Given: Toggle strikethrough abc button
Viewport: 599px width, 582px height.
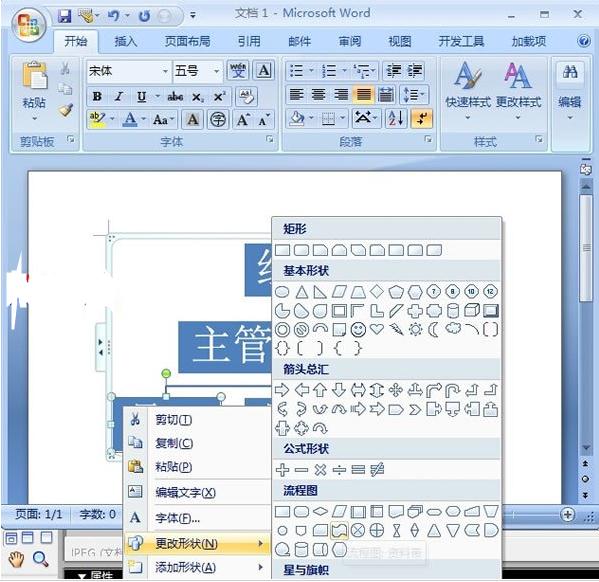Looking at the screenshot, I should pos(175,96).
